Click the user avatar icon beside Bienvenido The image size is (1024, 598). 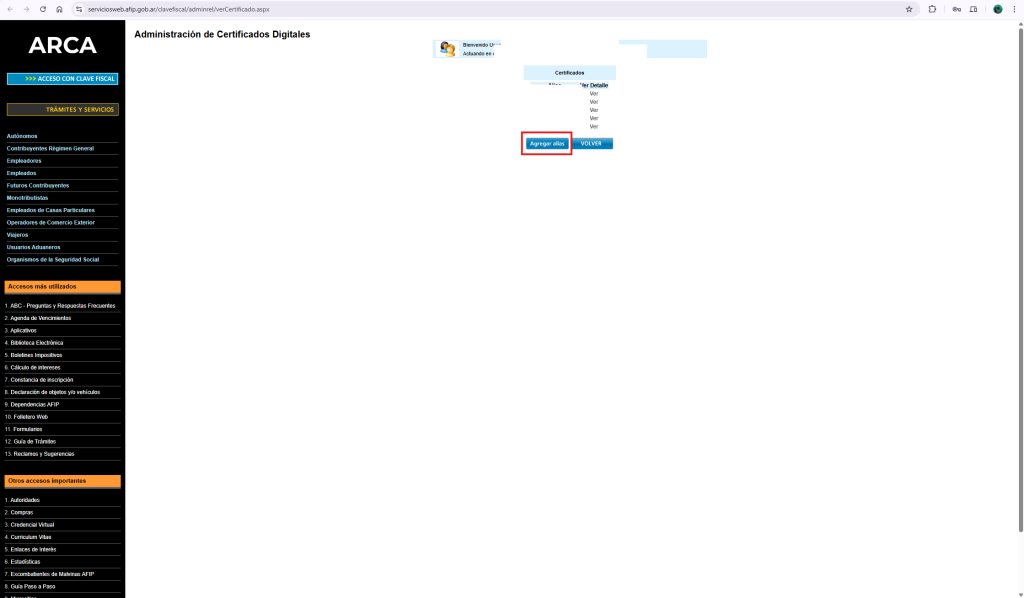(x=448, y=49)
